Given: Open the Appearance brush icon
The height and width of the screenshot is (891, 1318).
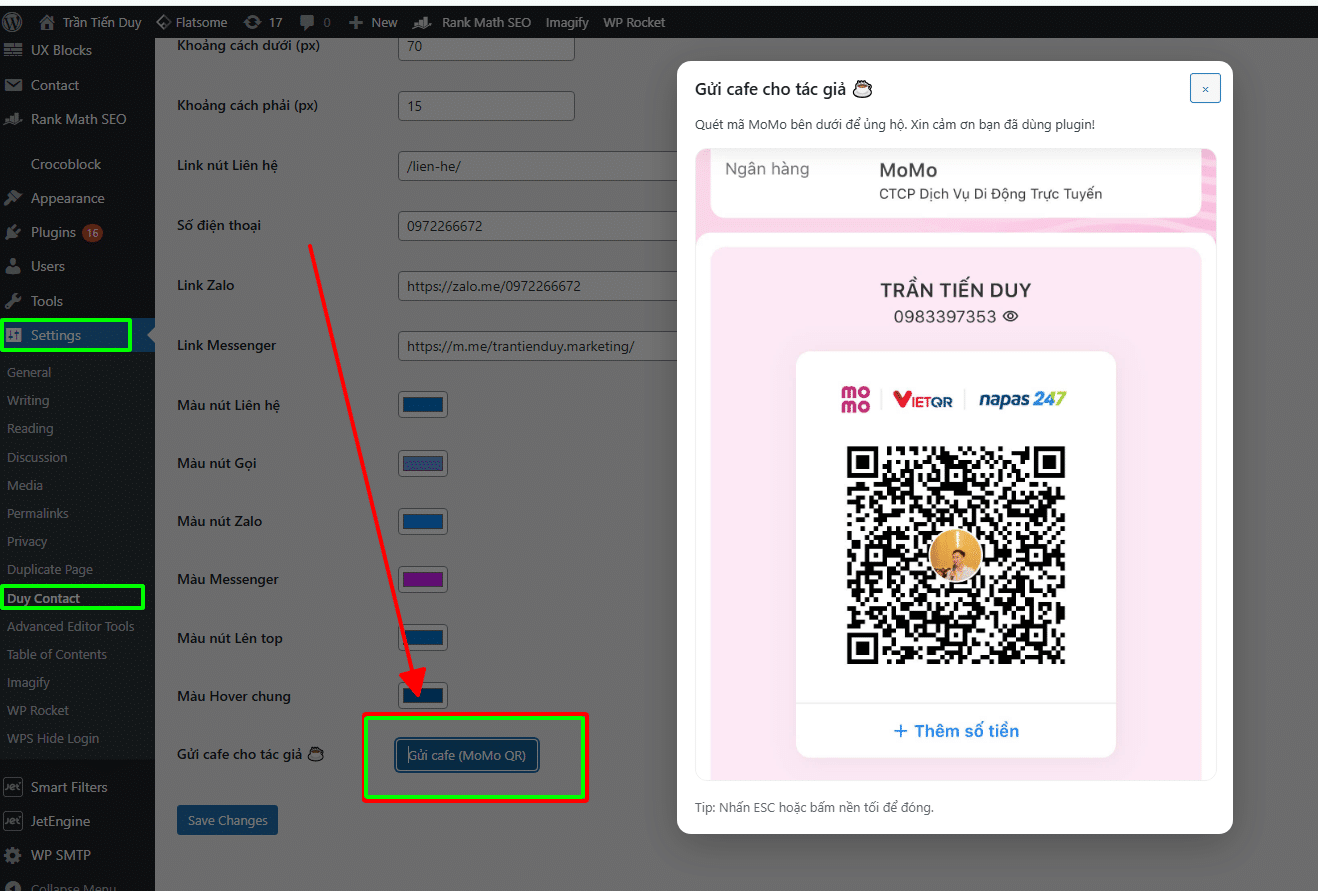Looking at the screenshot, I should 14,198.
